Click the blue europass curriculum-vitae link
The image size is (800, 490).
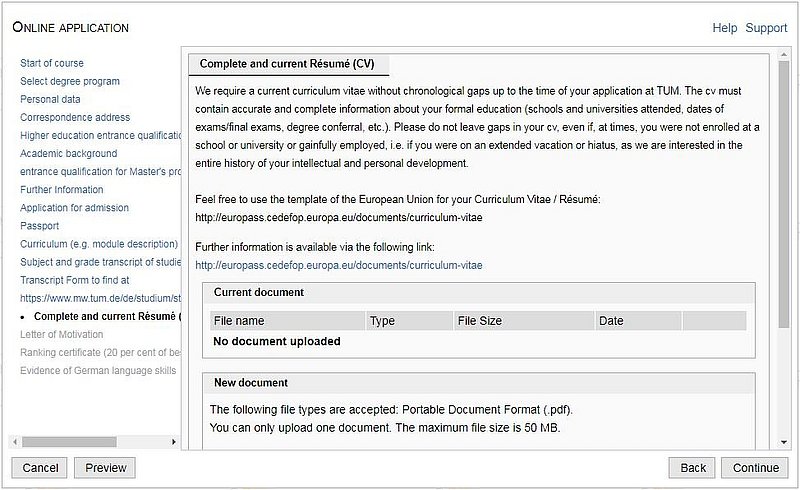coord(339,265)
